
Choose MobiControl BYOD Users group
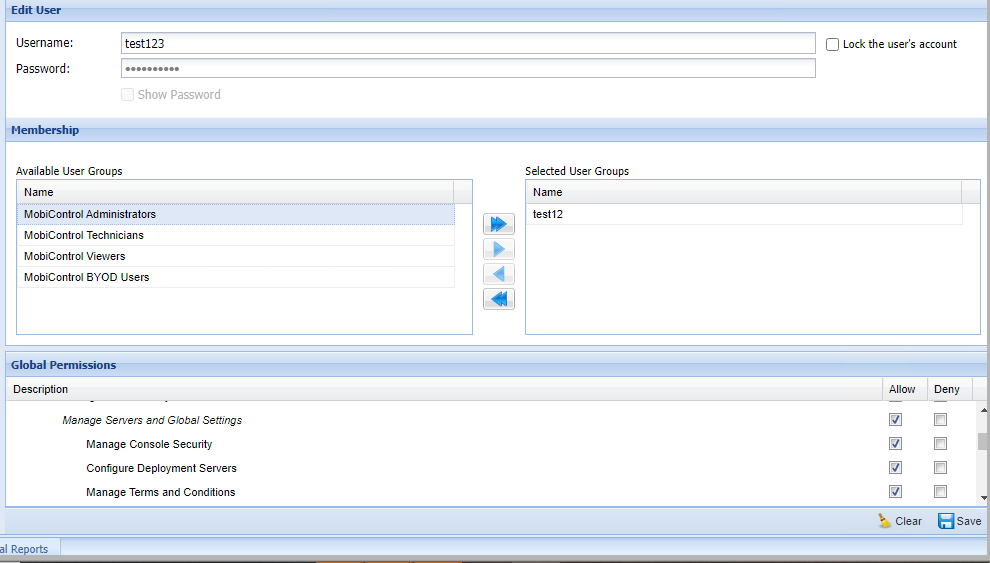[x=87, y=277]
